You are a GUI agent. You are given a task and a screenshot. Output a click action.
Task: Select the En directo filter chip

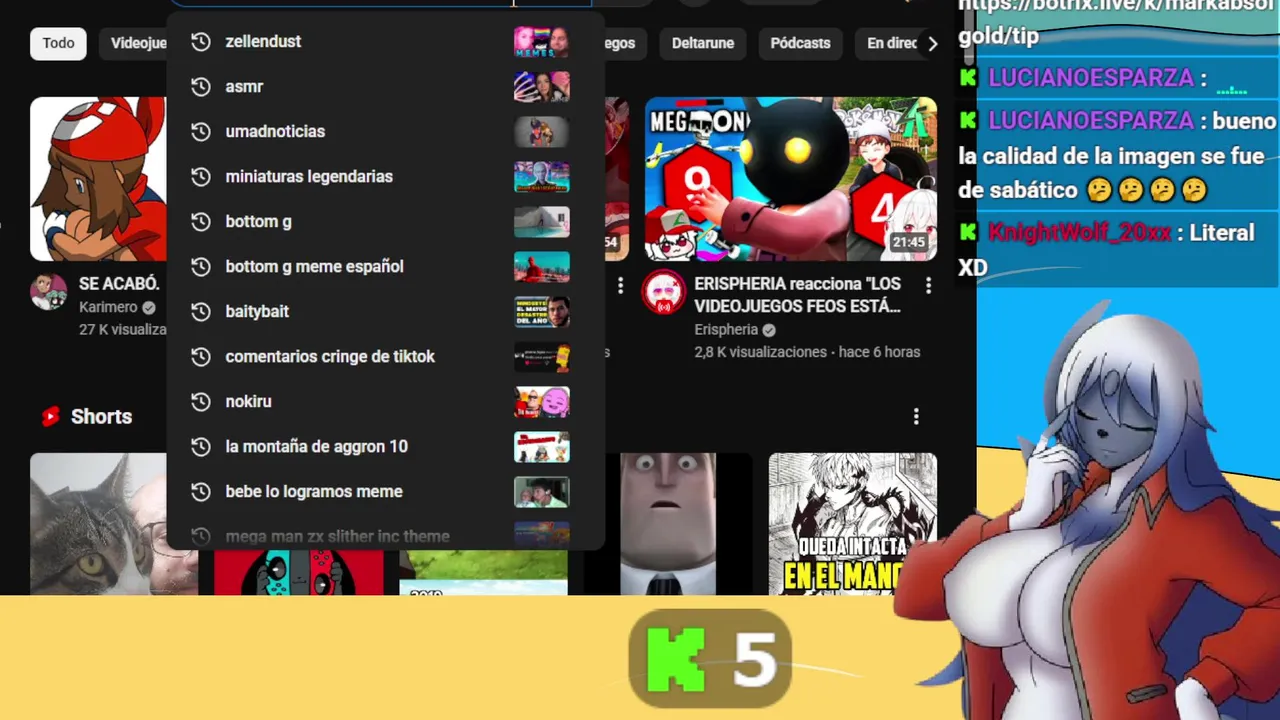coord(886,43)
